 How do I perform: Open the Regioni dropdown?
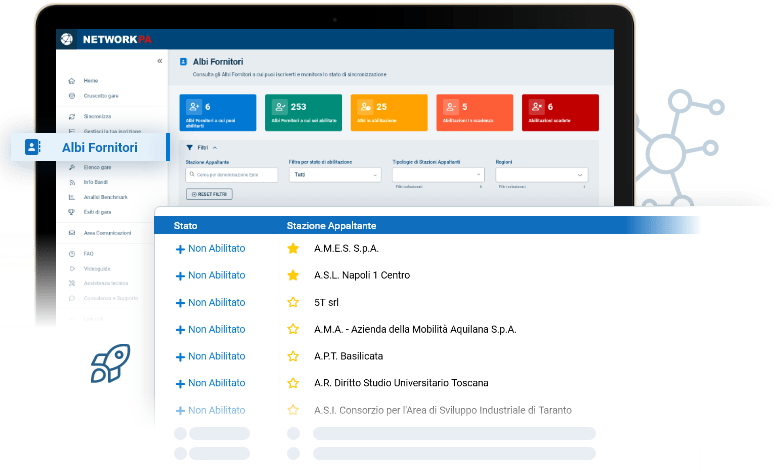click(x=541, y=175)
